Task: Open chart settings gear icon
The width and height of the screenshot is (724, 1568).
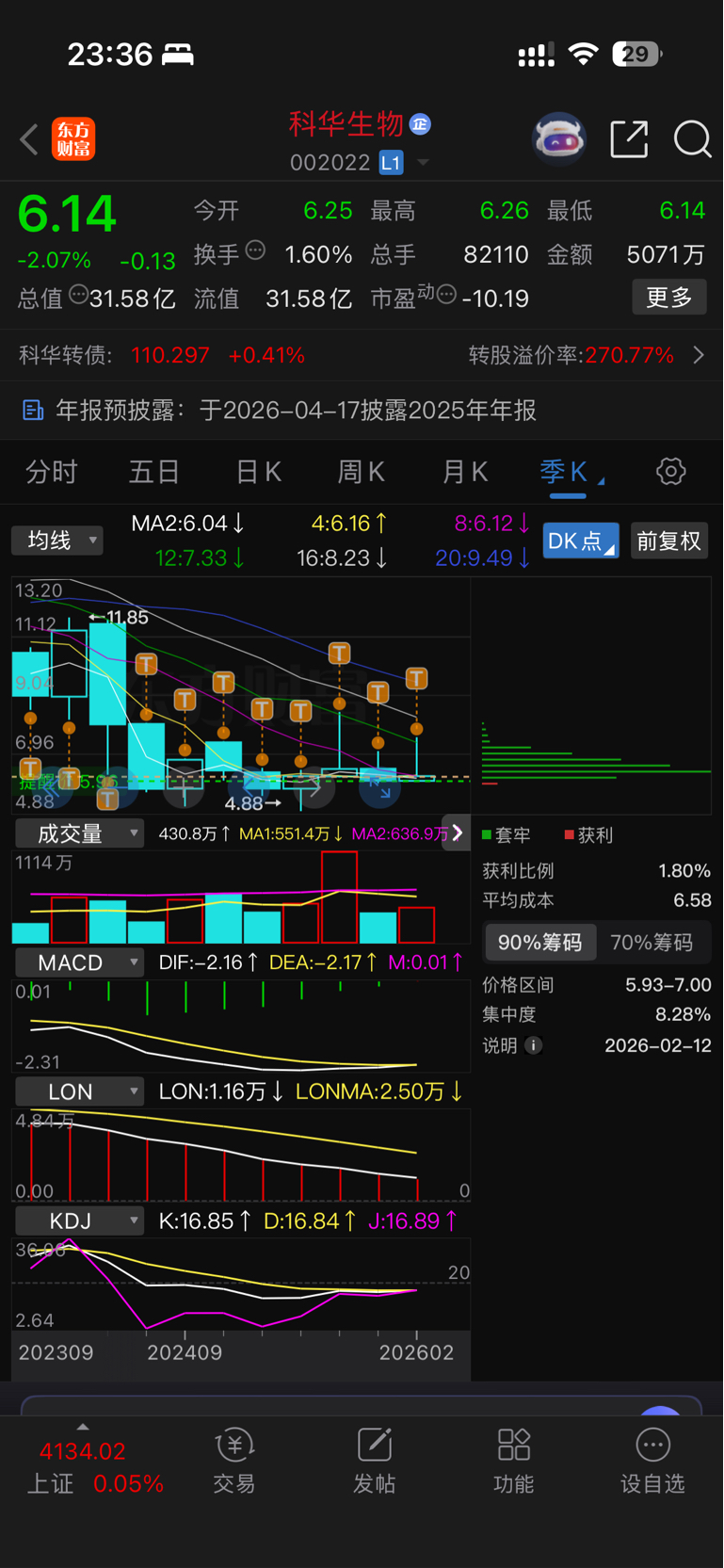Action: (670, 471)
